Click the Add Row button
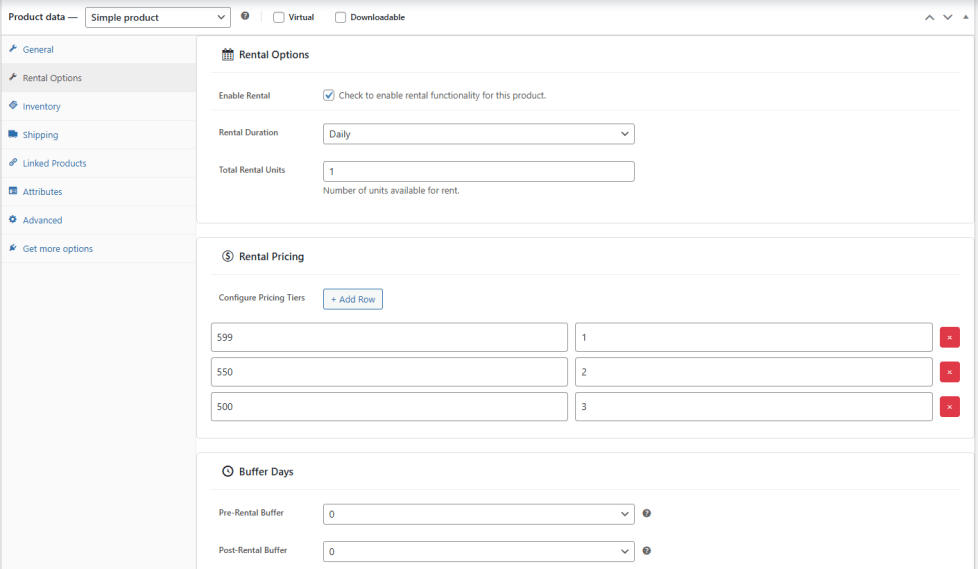This screenshot has height=569, width=978. (x=352, y=299)
